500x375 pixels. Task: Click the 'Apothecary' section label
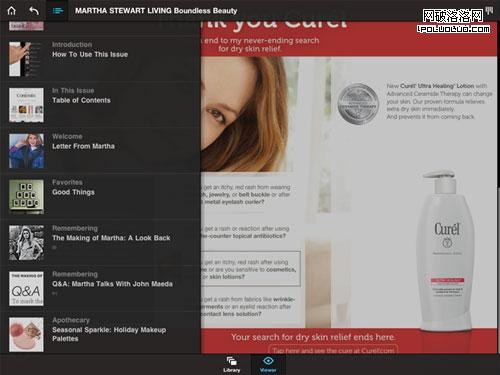[x=71, y=320]
